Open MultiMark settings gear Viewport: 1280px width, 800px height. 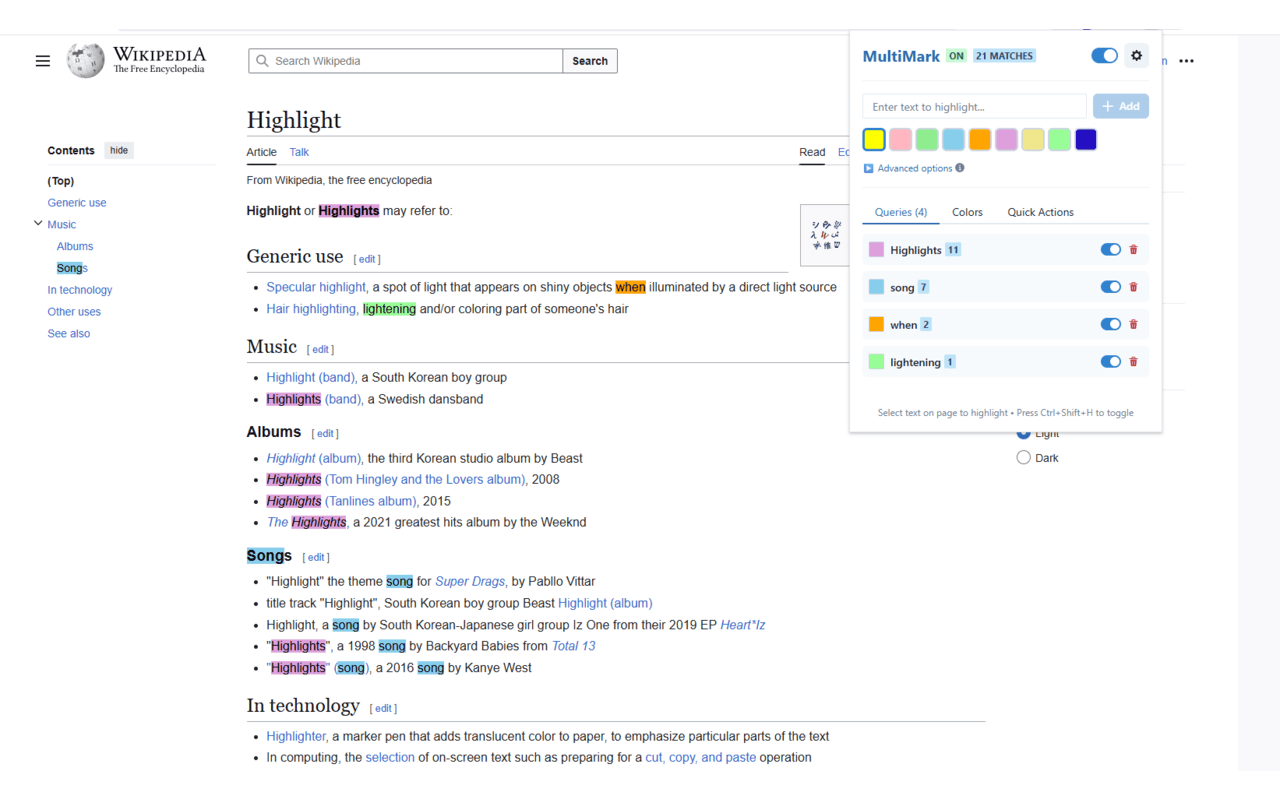1136,56
